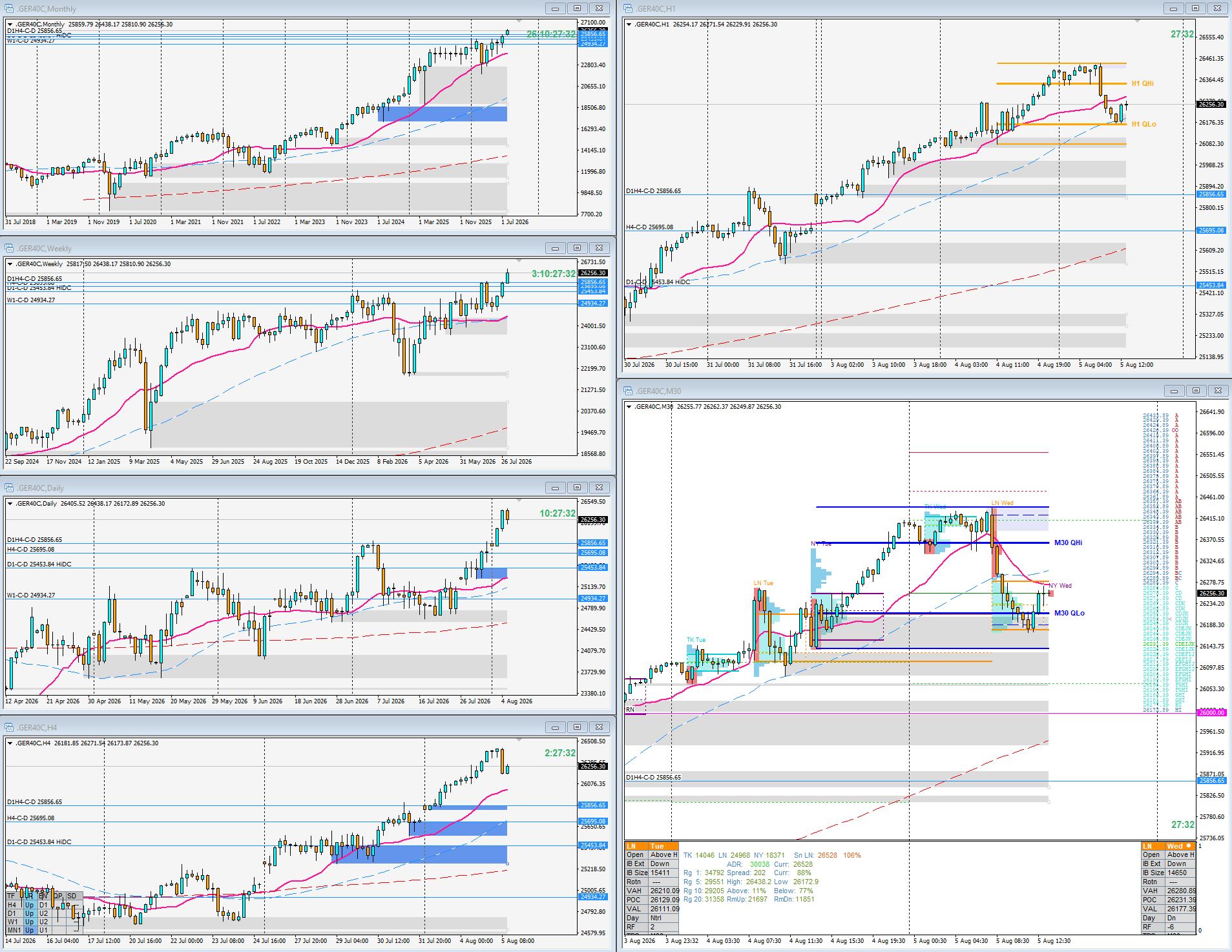Viewport: 1232px width, 952px height.
Task: Click the 'Sn LN: 26528' reading
Action: coord(815,855)
